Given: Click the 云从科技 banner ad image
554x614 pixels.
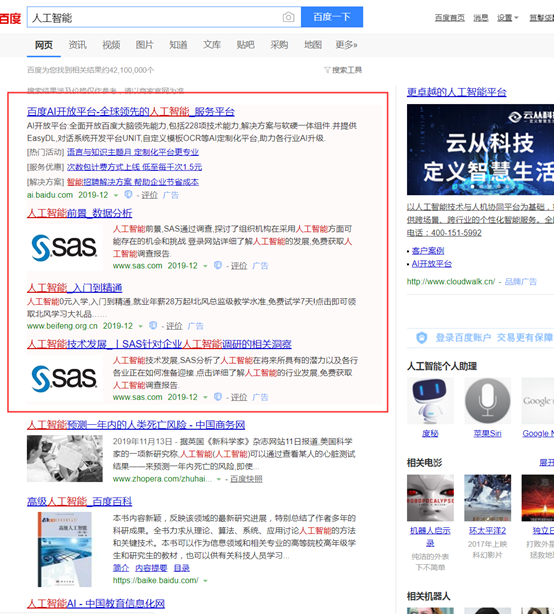Looking at the screenshot, I should [x=480, y=150].
